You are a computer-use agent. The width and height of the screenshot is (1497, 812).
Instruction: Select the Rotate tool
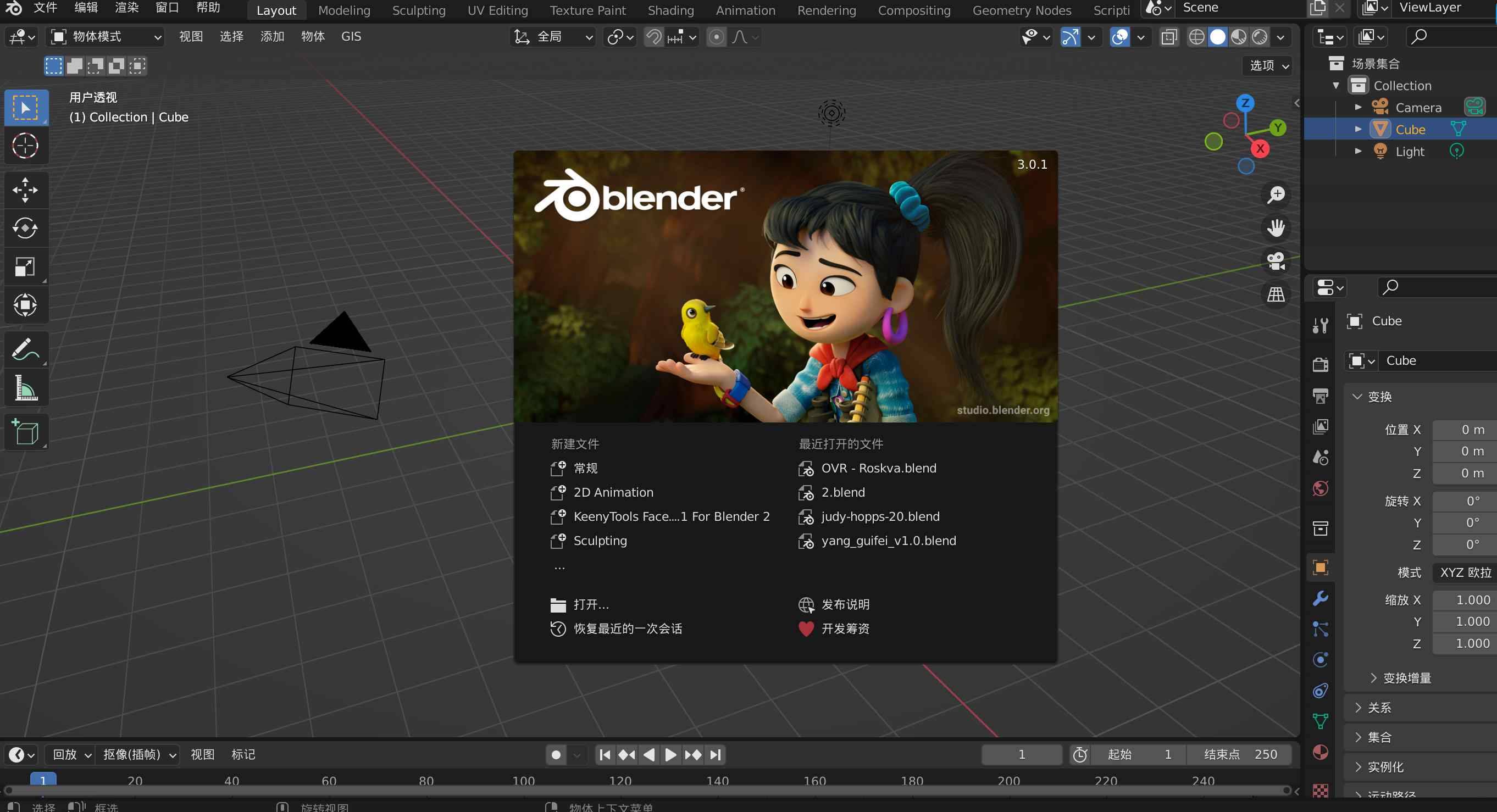pos(26,228)
